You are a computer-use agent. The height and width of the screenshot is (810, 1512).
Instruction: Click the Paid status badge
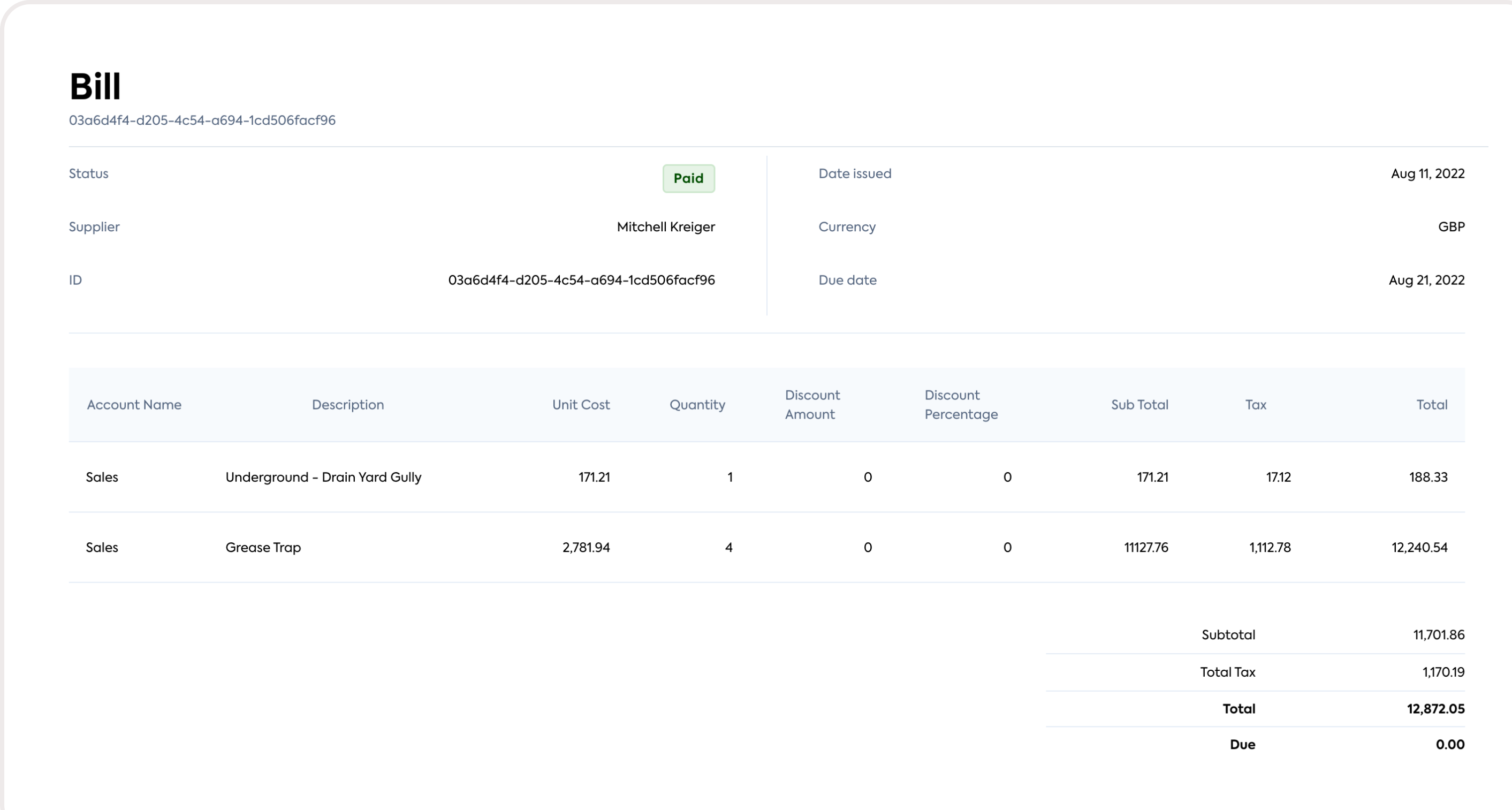[x=688, y=178]
